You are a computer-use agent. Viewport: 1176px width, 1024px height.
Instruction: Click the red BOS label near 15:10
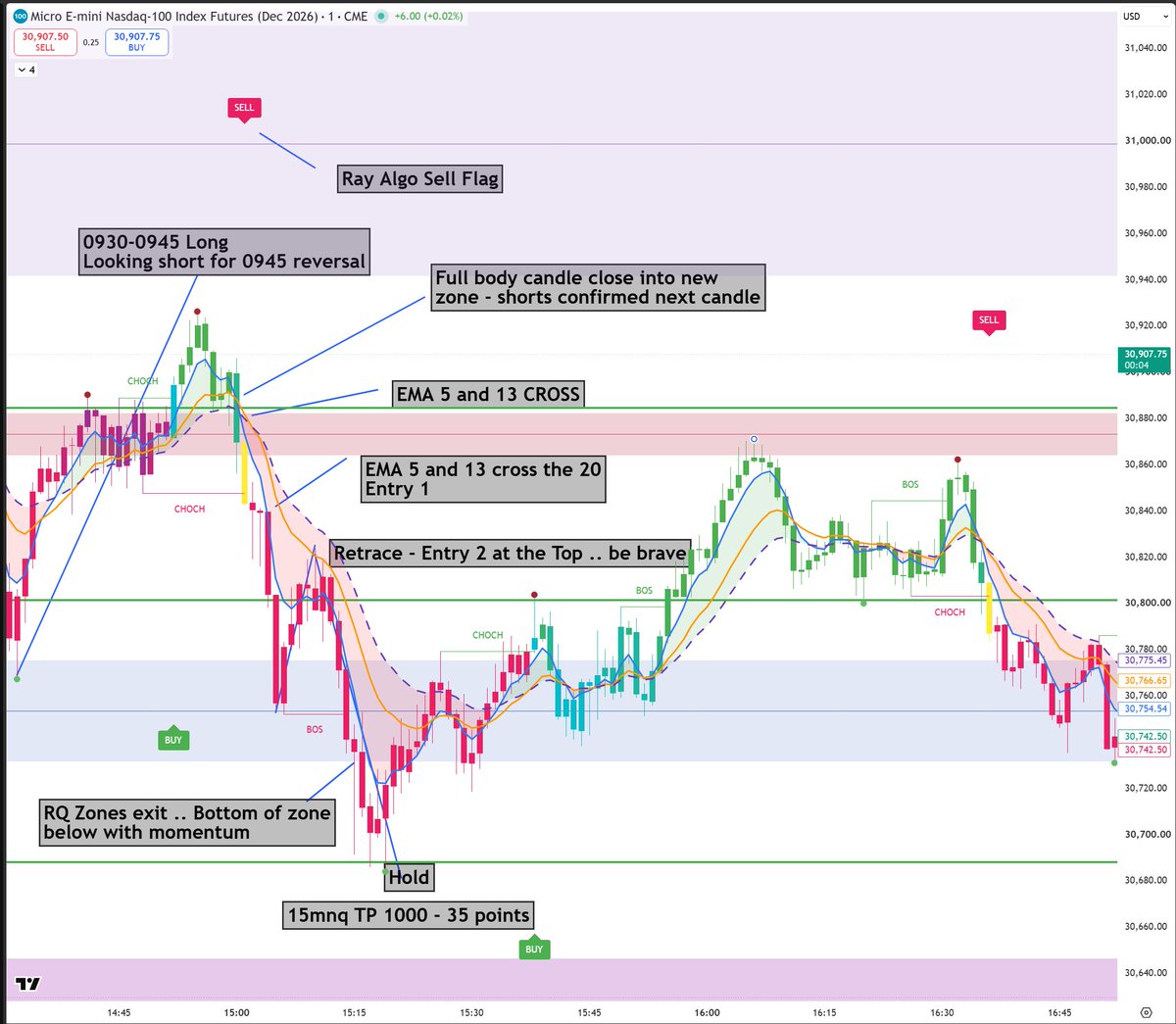click(314, 729)
